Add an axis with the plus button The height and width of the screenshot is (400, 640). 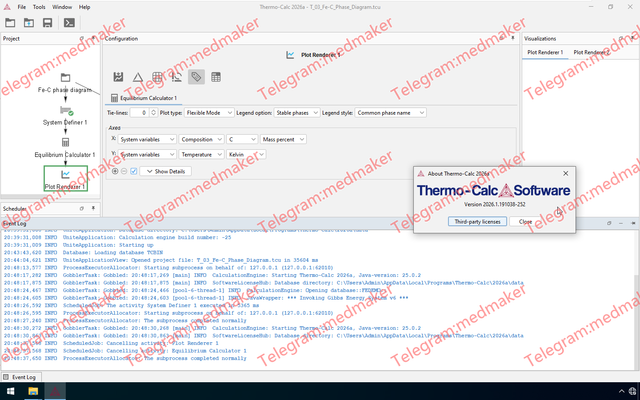point(115,171)
